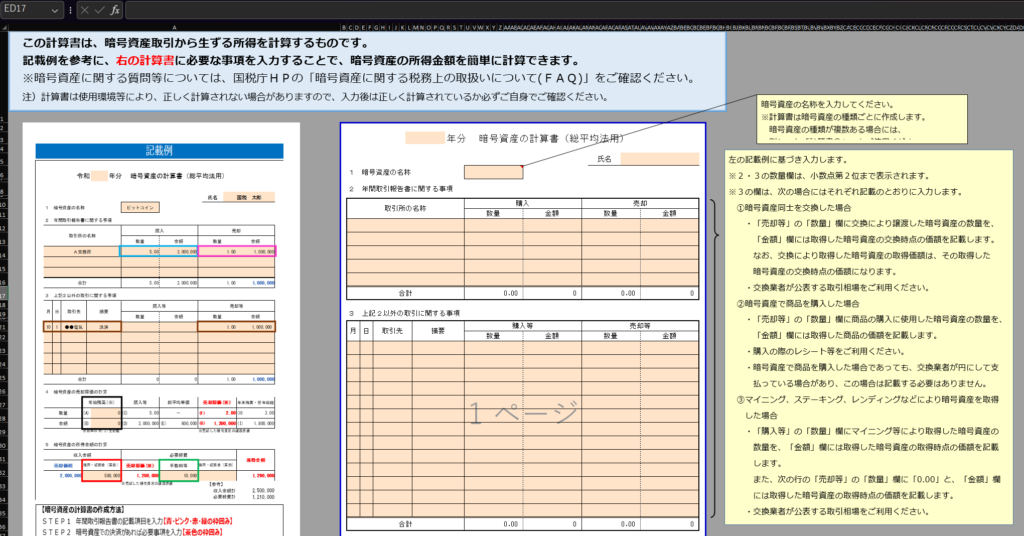Viewport: 1024px width, 536px height.
Task: Click the Select All corner triangle
Action: click(5, 27)
